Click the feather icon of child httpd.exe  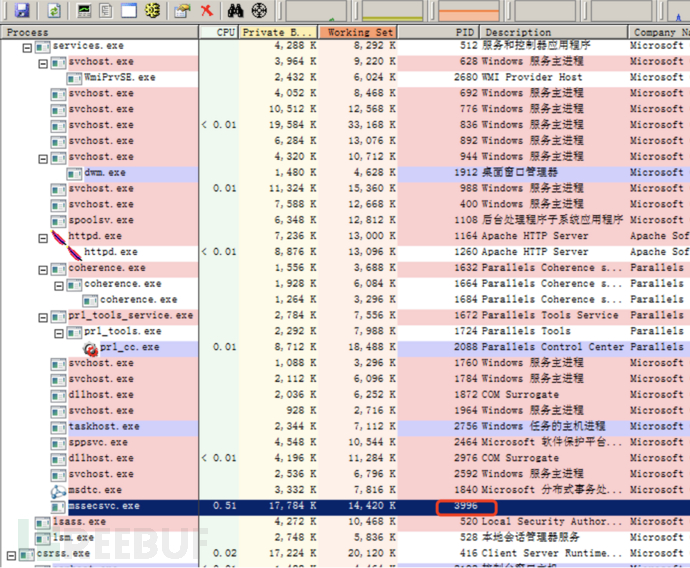74,253
